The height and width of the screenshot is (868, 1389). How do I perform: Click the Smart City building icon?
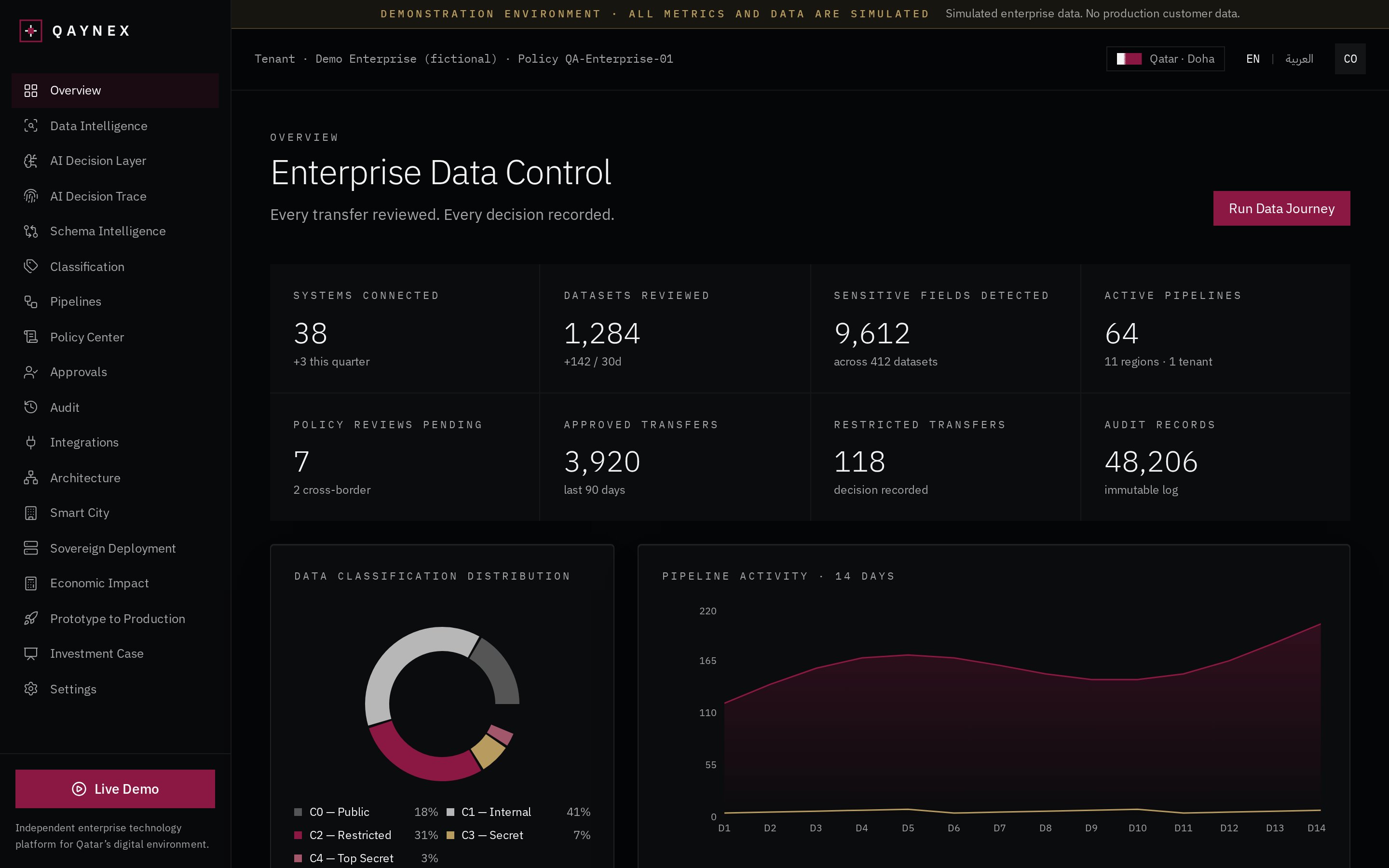click(x=31, y=513)
